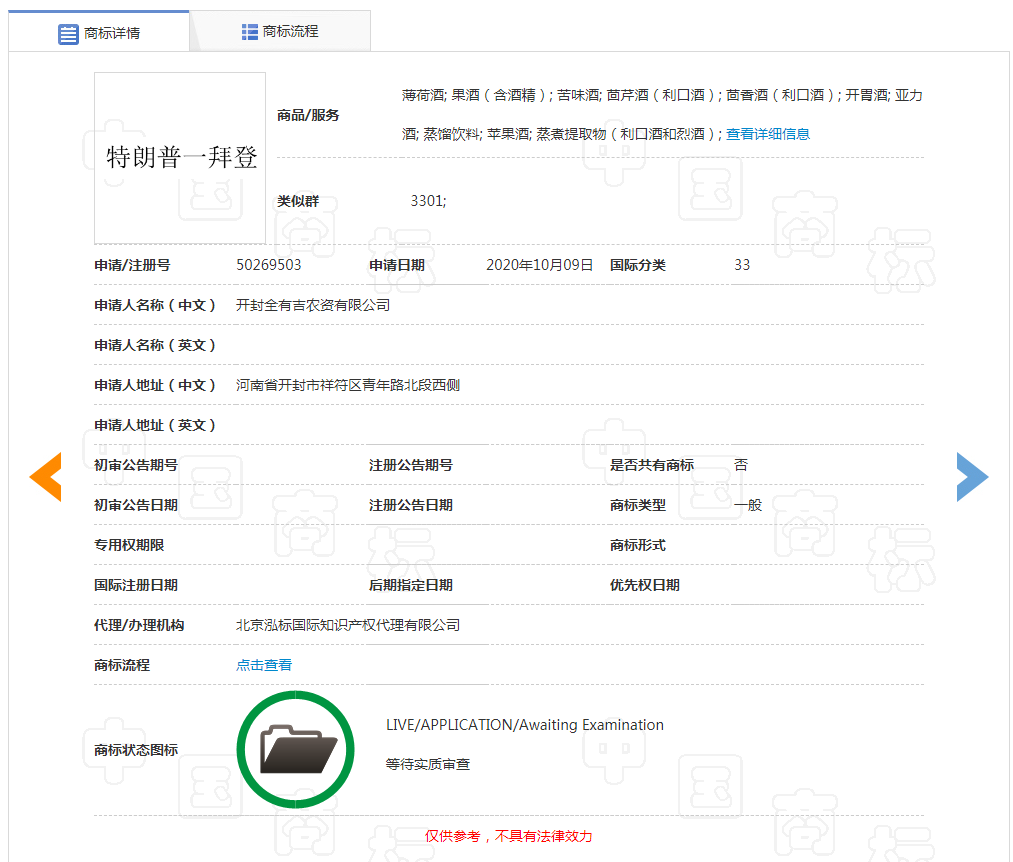Click the 申请人名称（中文） label
The height and width of the screenshot is (862, 1013).
tap(155, 305)
